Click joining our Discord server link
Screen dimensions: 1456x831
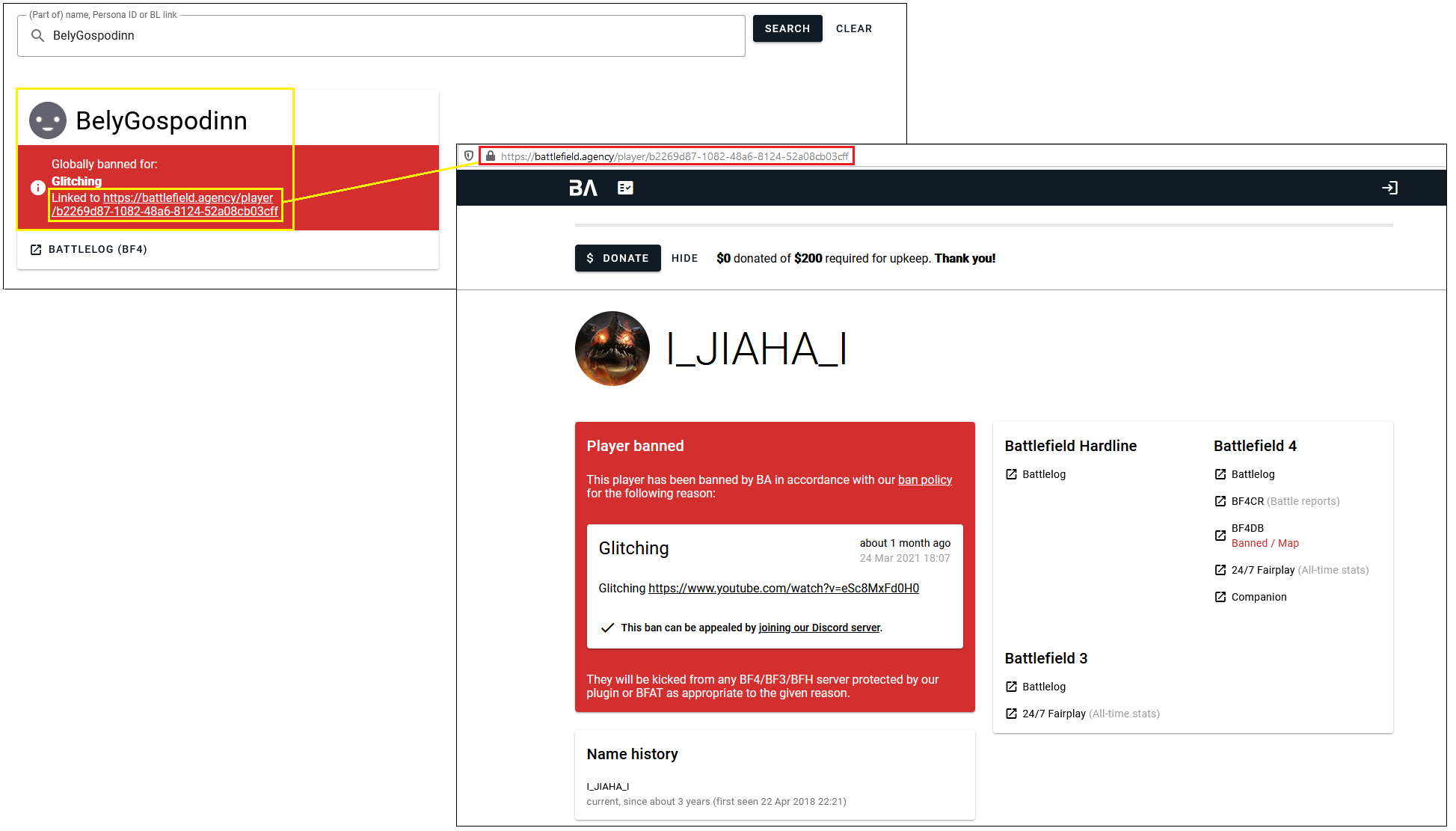(x=819, y=628)
